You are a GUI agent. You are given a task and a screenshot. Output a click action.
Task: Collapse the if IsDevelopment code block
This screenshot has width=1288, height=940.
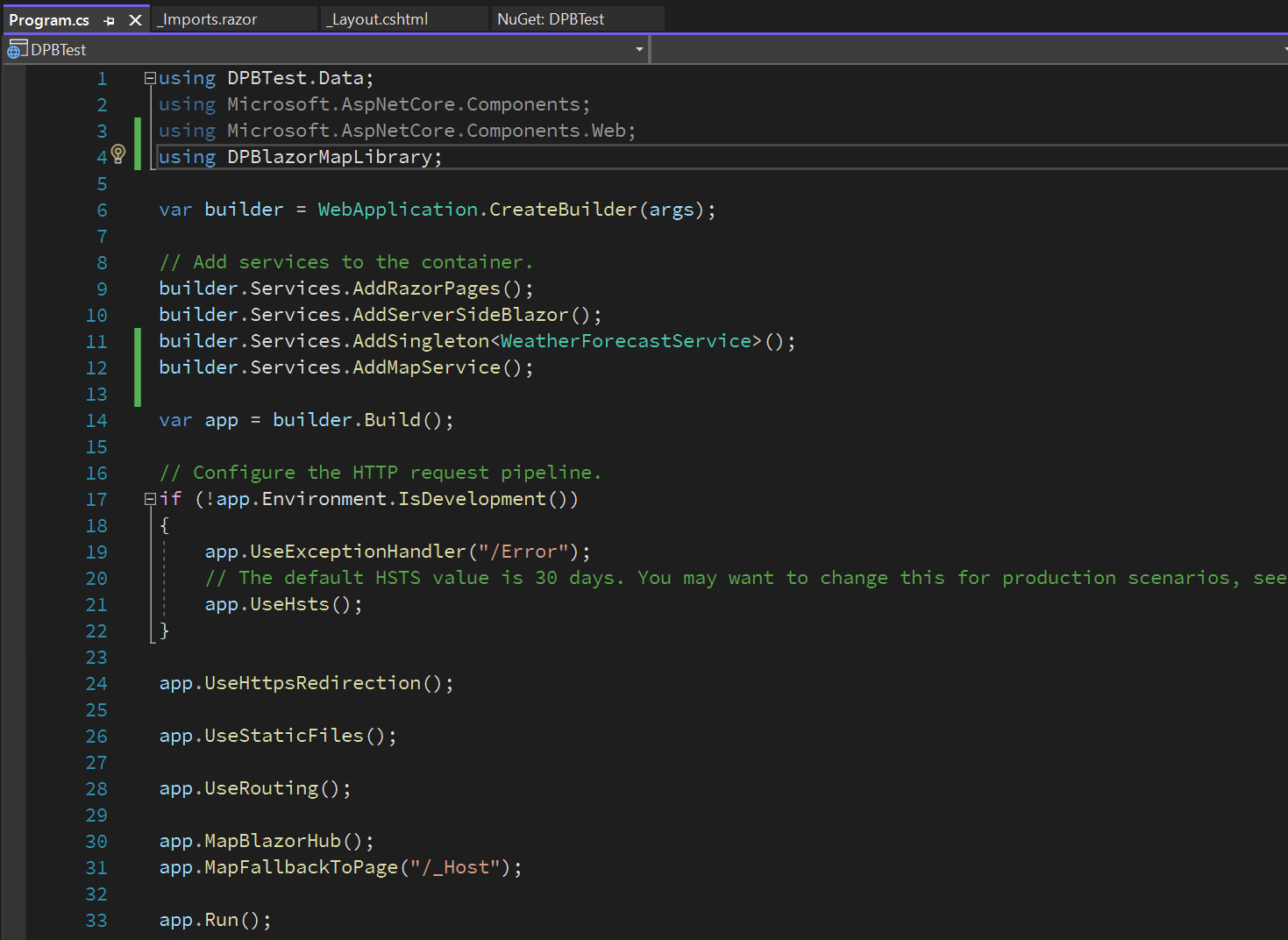pos(150,499)
